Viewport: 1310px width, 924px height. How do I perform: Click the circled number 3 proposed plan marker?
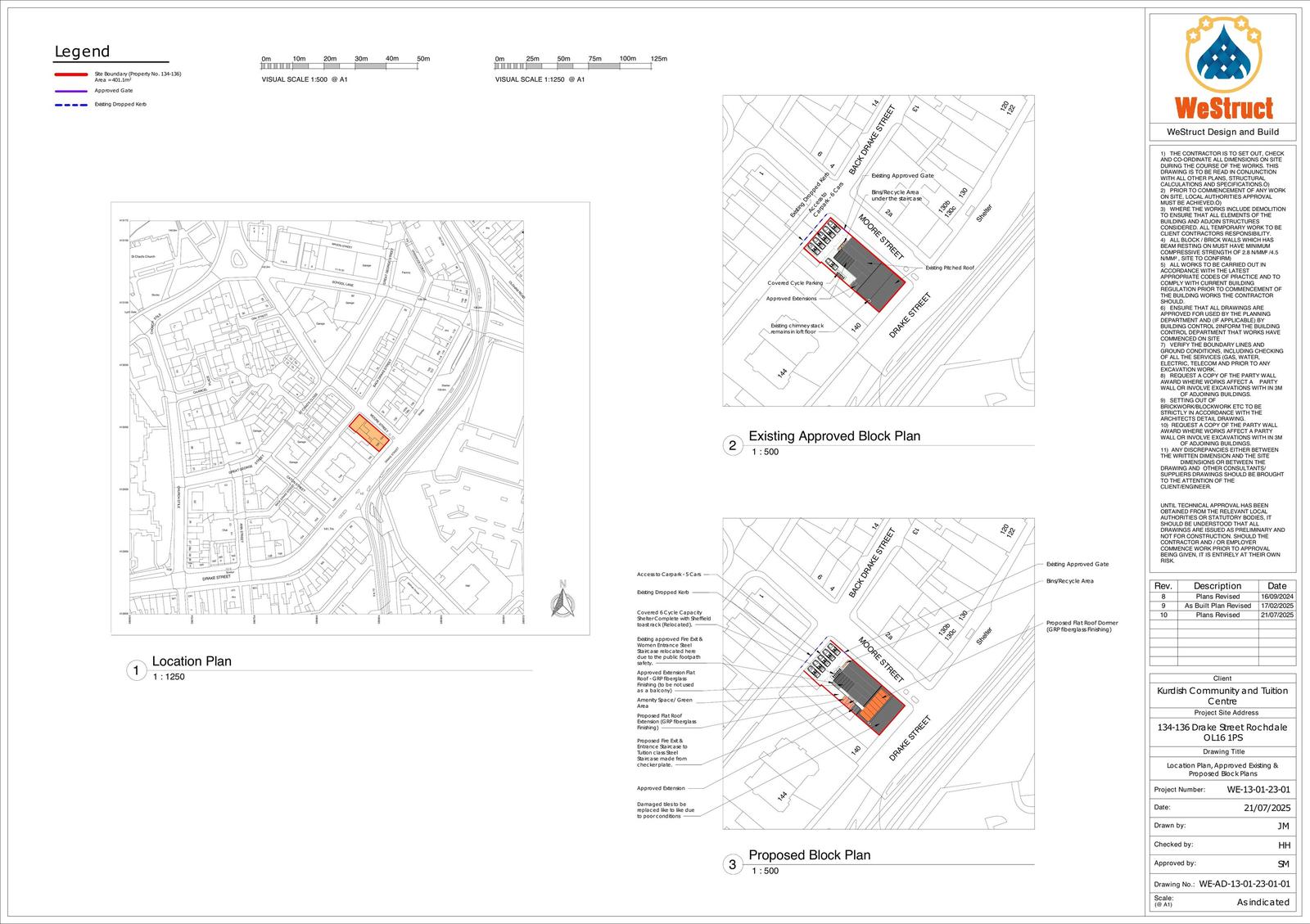point(731,863)
